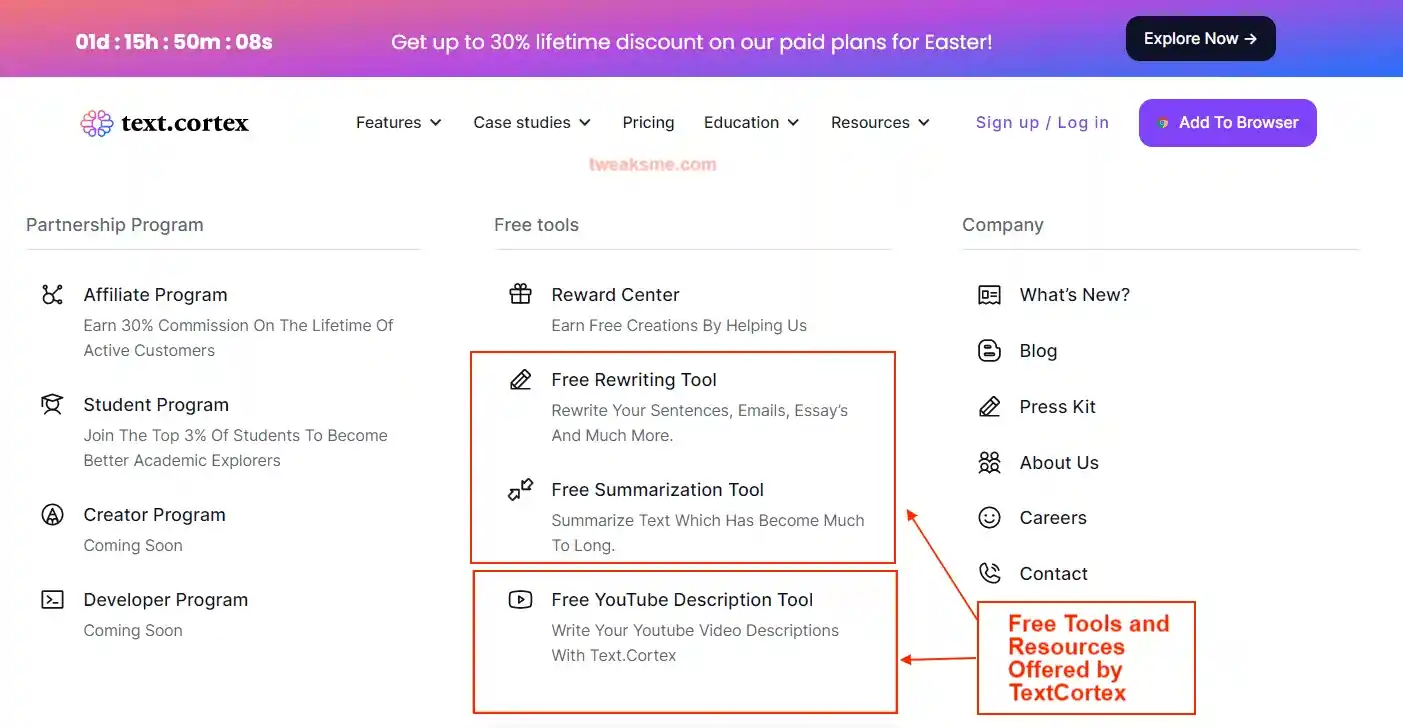Screen dimensions: 1403x728
Task: Open the Careers link
Action: point(1053,517)
